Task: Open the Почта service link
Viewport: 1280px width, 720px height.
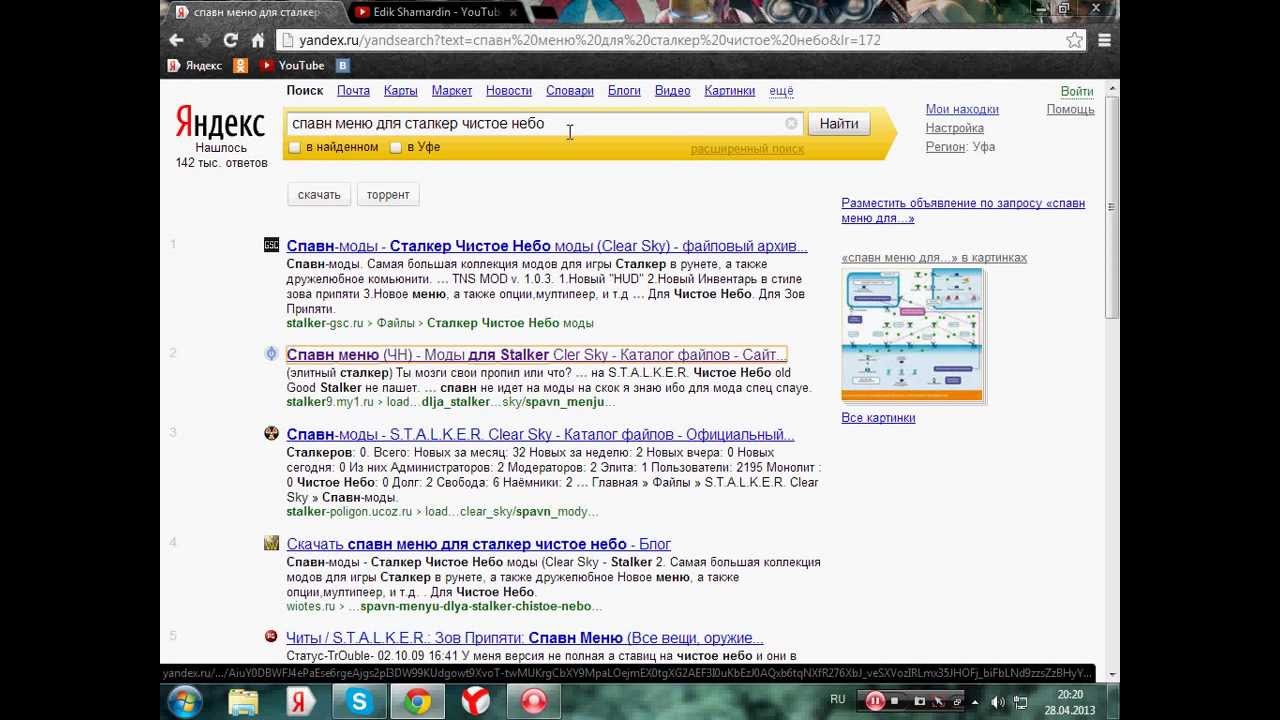Action: coord(353,90)
